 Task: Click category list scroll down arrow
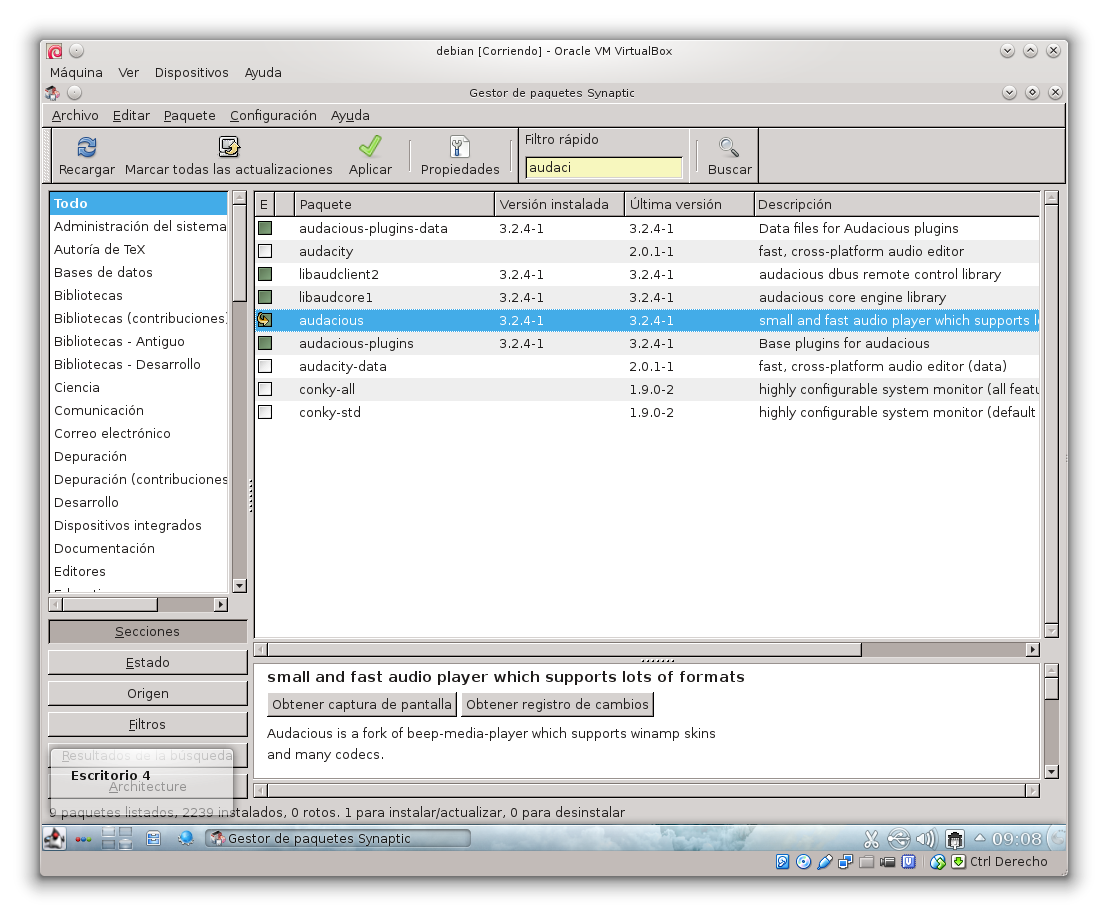[240, 585]
